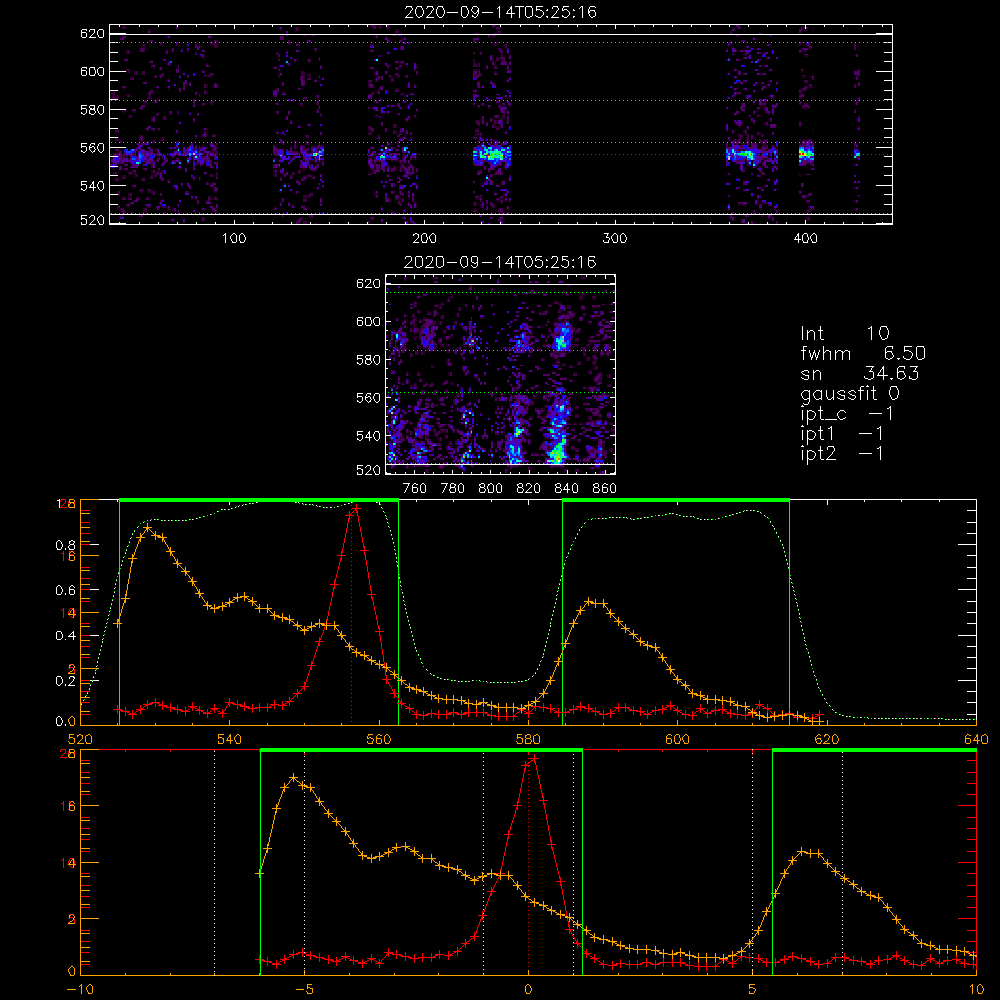Click the orange curve's highest peak in bottom plot

293,777
